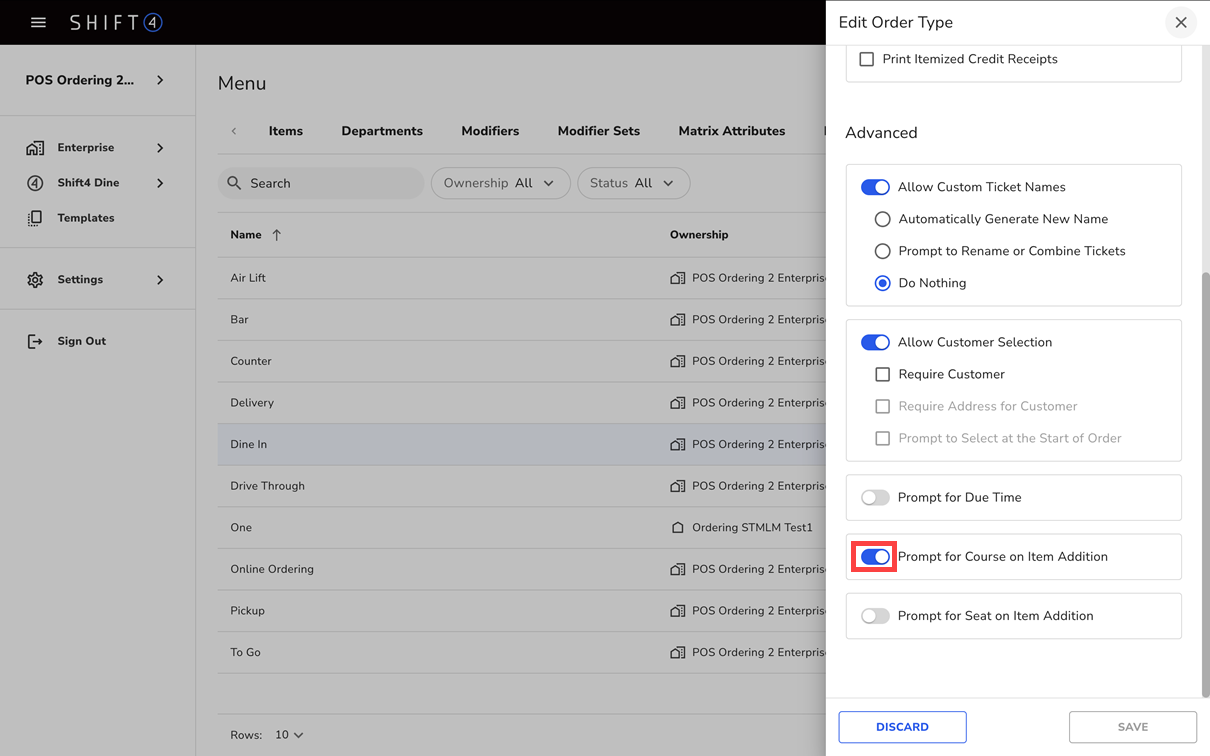Select the To Go row name

[x=245, y=652]
